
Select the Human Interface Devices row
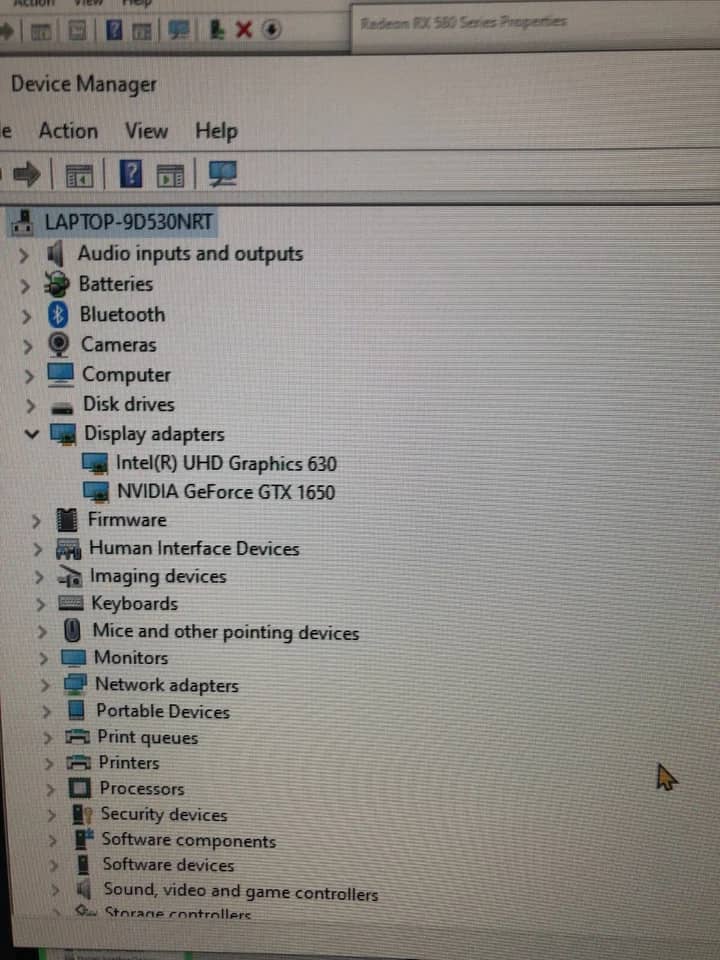click(x=194, y=548)
